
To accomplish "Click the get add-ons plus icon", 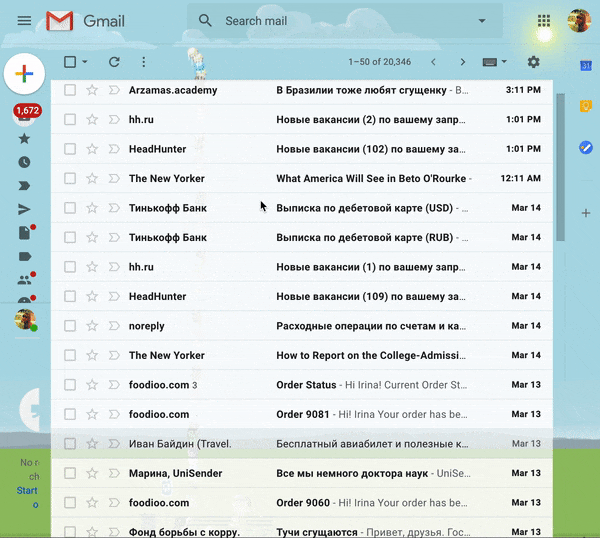I will 586,213.
